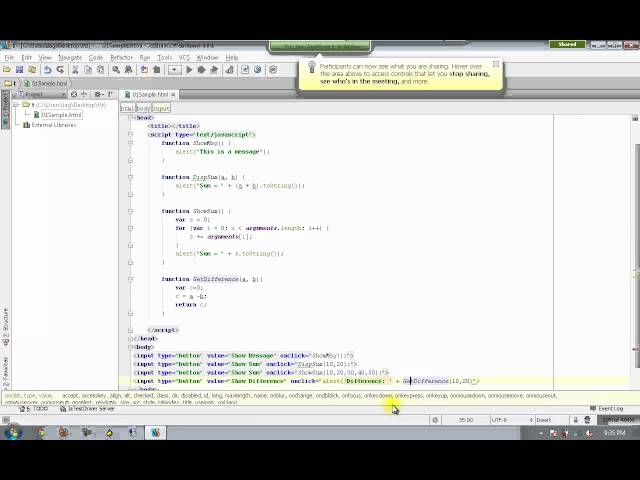The width and height of the screenshot is (640, 480).
Task: Click the Find magnifier icon
Action: (x=116, y=70)
